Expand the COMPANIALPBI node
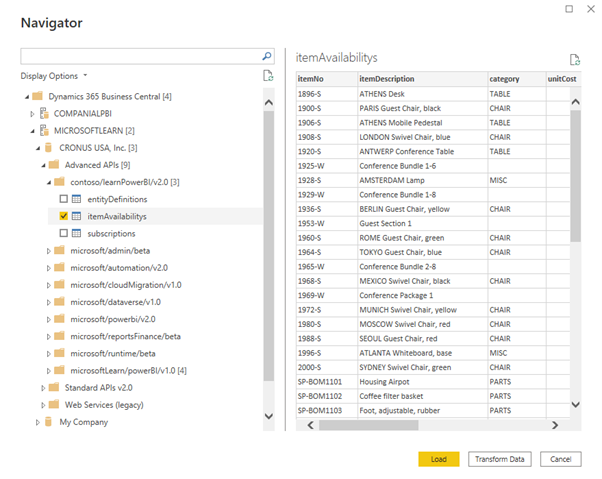602x479 pixels. 32,114
